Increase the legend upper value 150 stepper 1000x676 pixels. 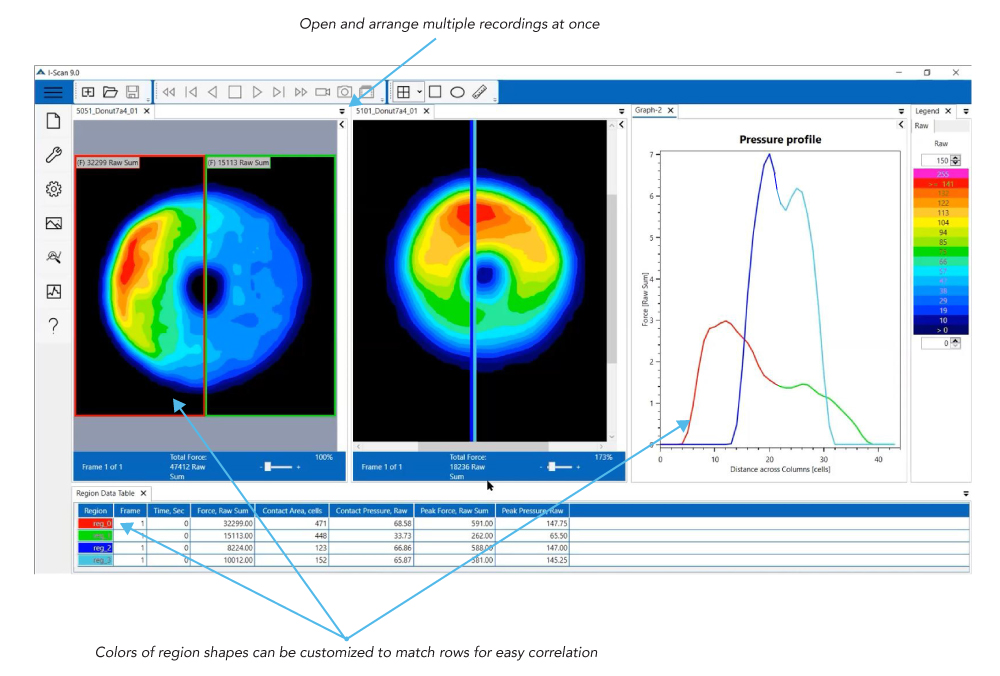[x=956, y=157]
